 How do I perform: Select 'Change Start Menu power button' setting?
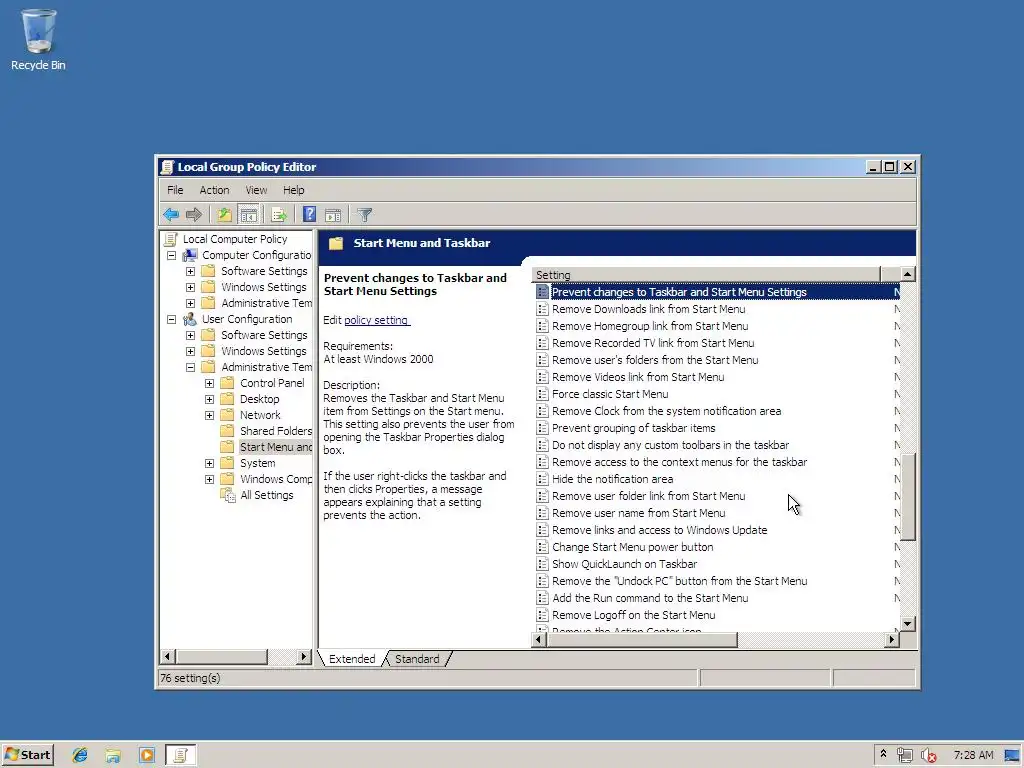click(x=632, y=547)
